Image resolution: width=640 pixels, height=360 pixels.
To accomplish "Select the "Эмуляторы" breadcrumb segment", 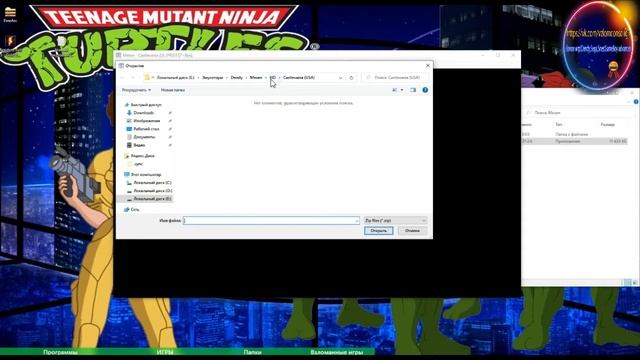I will click(x=213, y=78).
